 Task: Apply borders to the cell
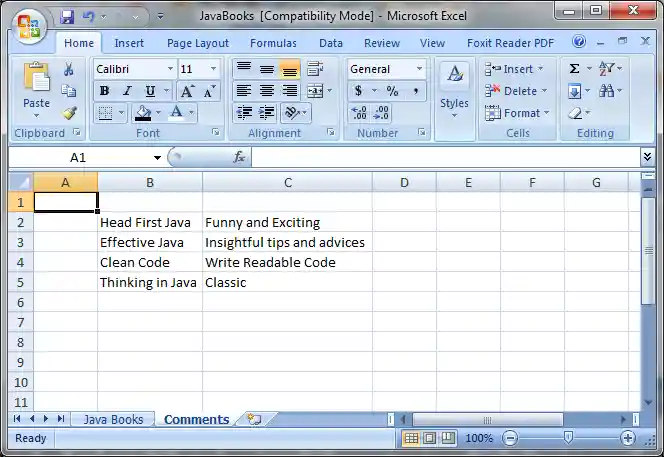coord(105,113)
